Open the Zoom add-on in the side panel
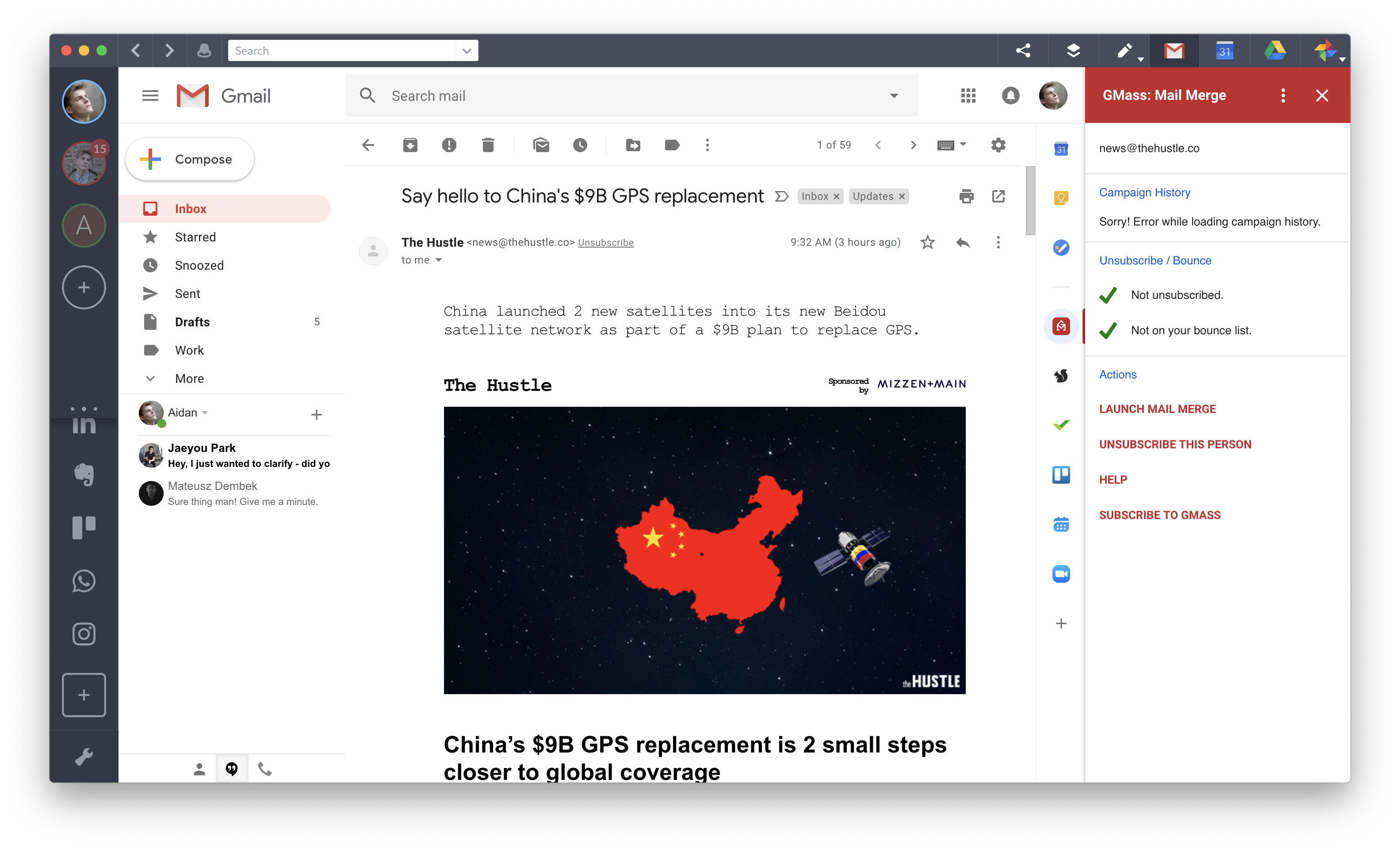This screenshot has height=848, width=1400. (x=1061, y=574)
